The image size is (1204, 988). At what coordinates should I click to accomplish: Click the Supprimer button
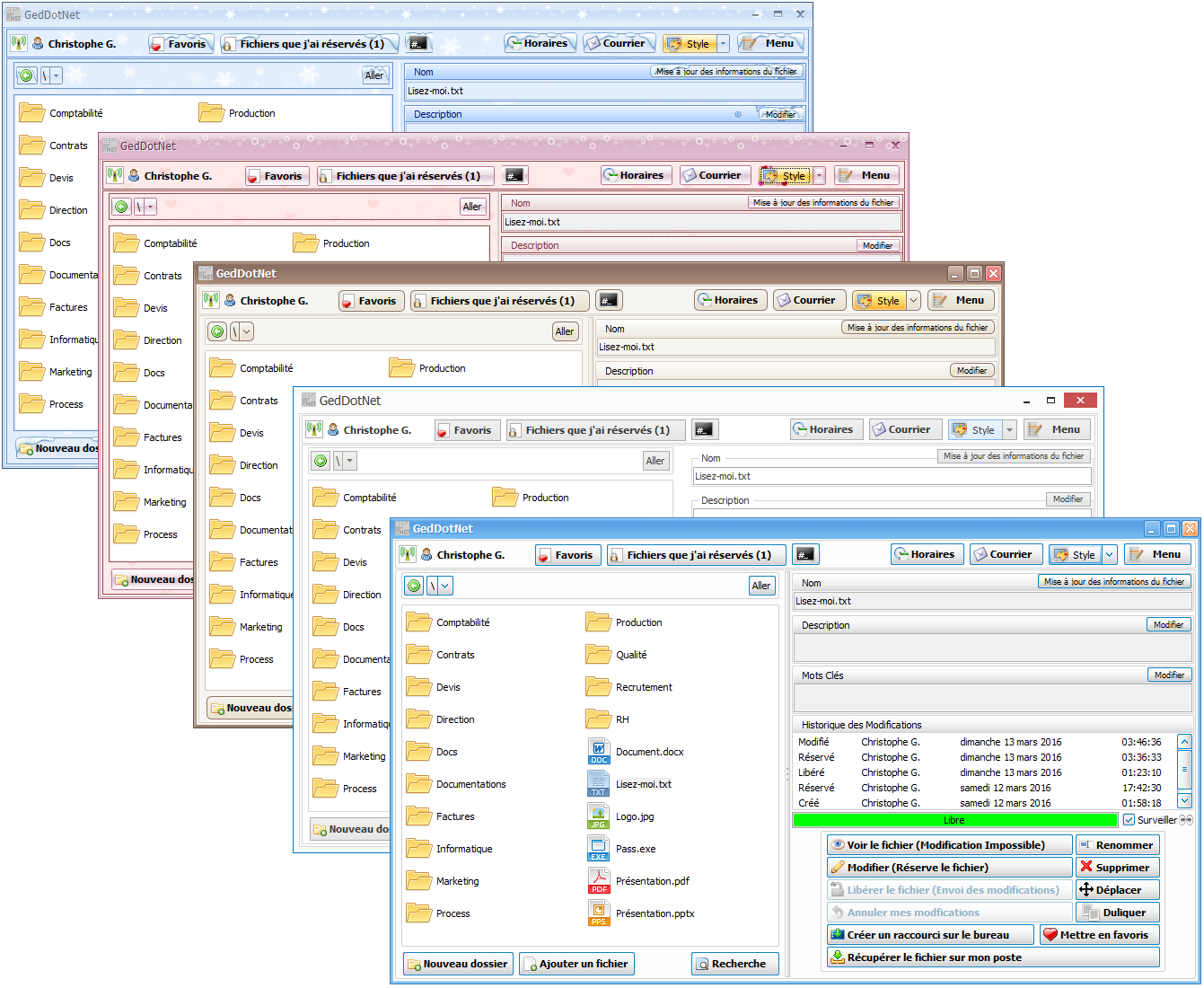click(x=1118, y=868)
